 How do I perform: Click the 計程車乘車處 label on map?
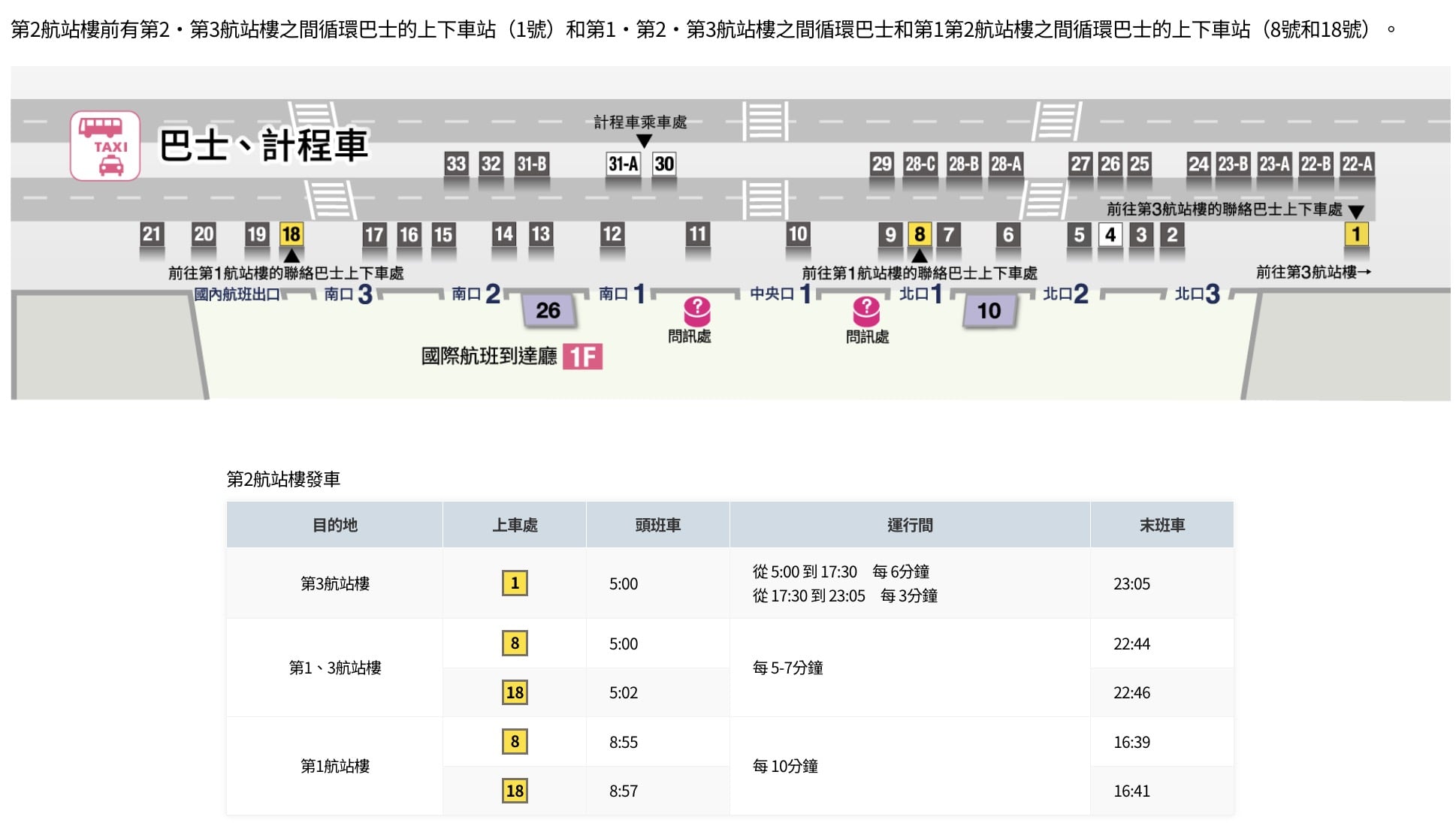(640, 122)
